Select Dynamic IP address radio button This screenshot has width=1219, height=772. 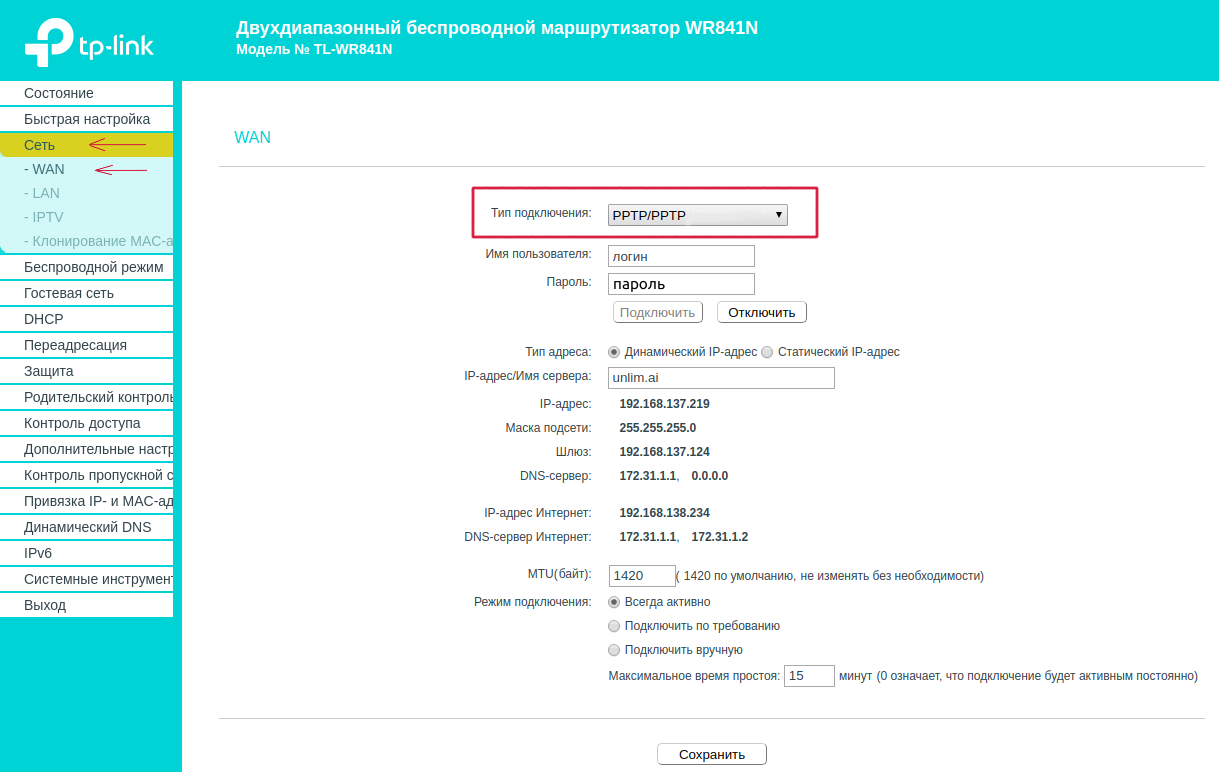coord(614,352)
